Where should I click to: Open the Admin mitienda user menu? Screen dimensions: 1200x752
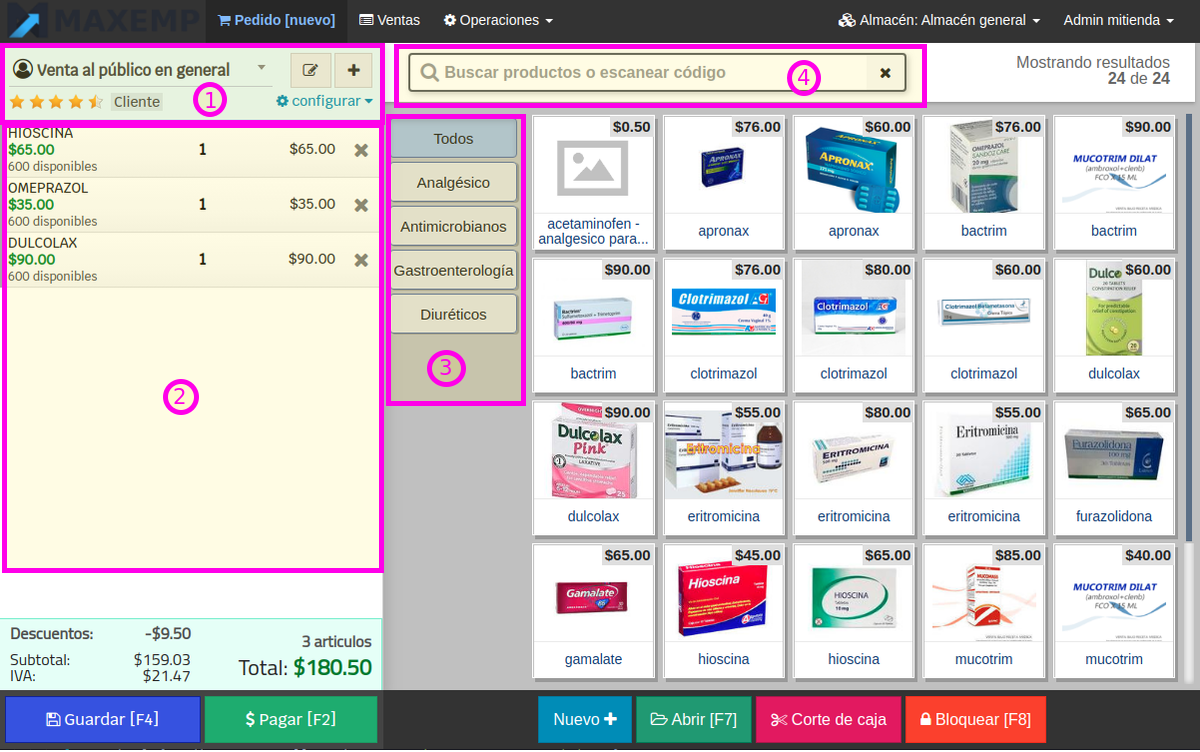point(1118,20)
